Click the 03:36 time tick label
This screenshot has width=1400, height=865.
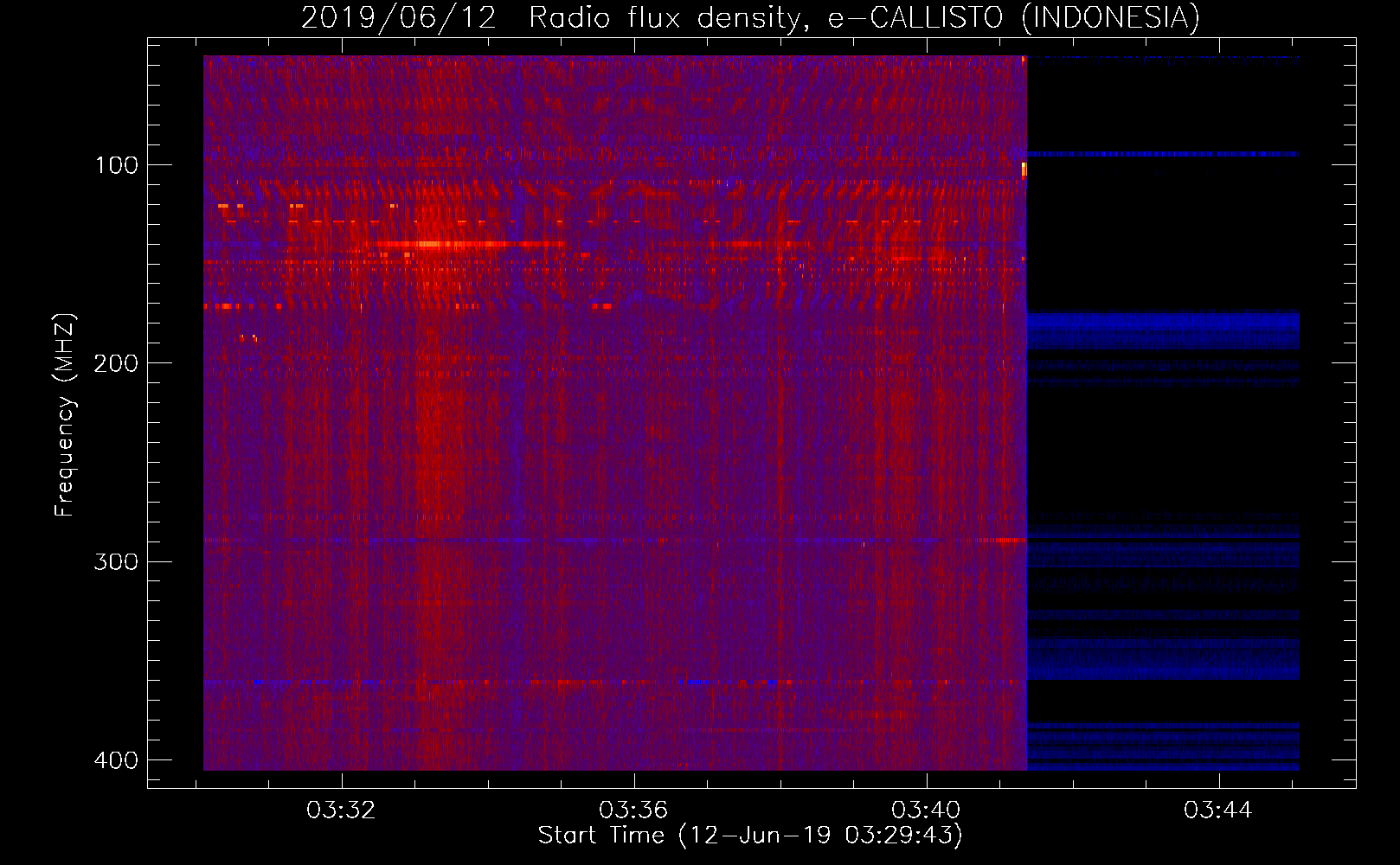tap(633, 811)
